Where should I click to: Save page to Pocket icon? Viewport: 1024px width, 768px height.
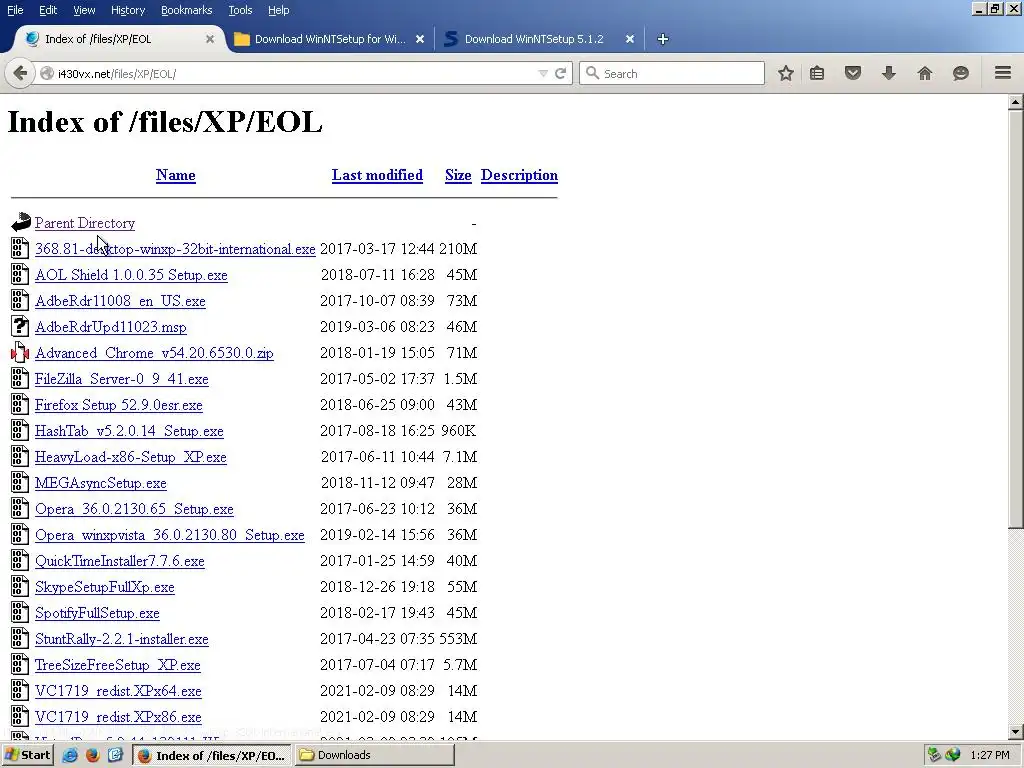click(852, 73)
